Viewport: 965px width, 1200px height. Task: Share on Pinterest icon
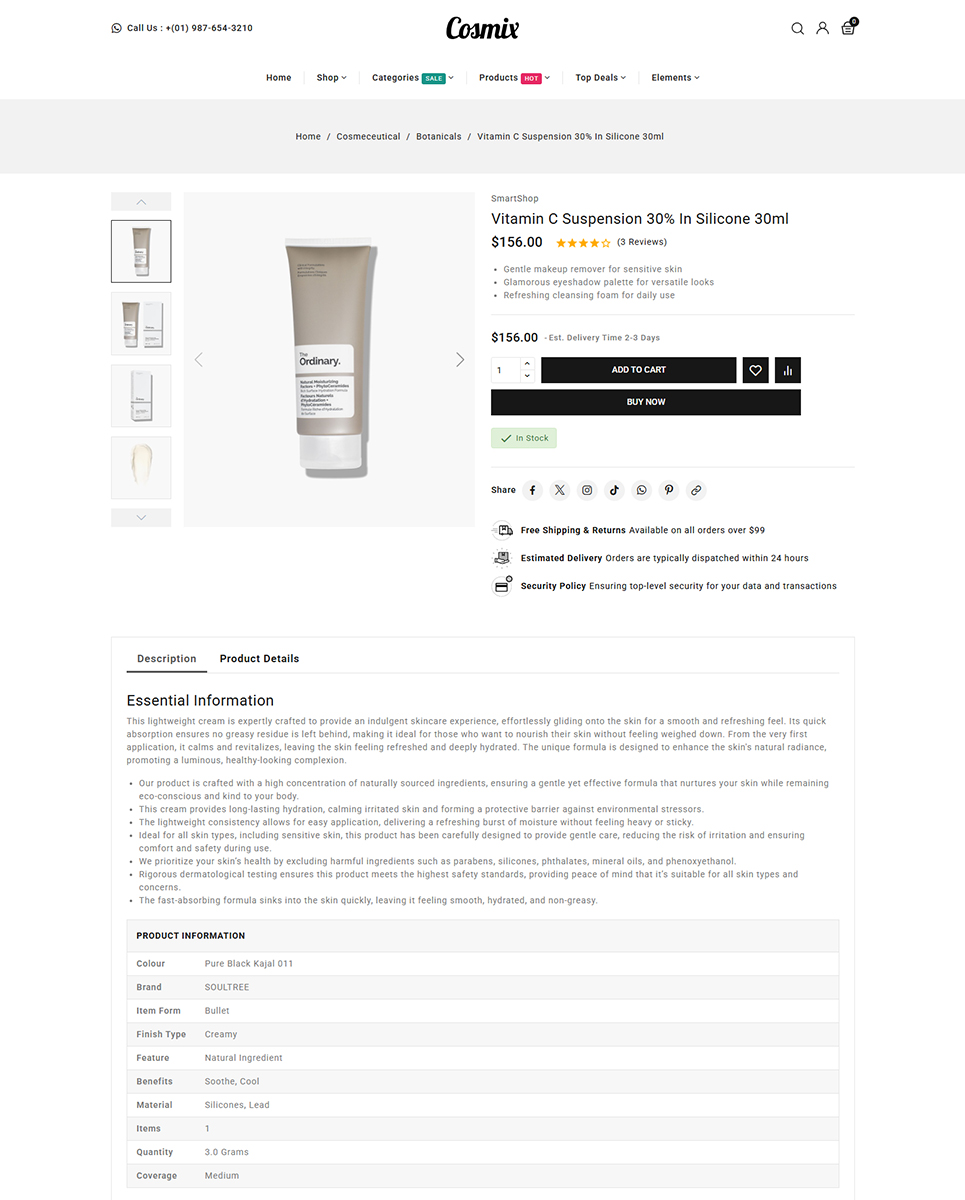point(669,490)
